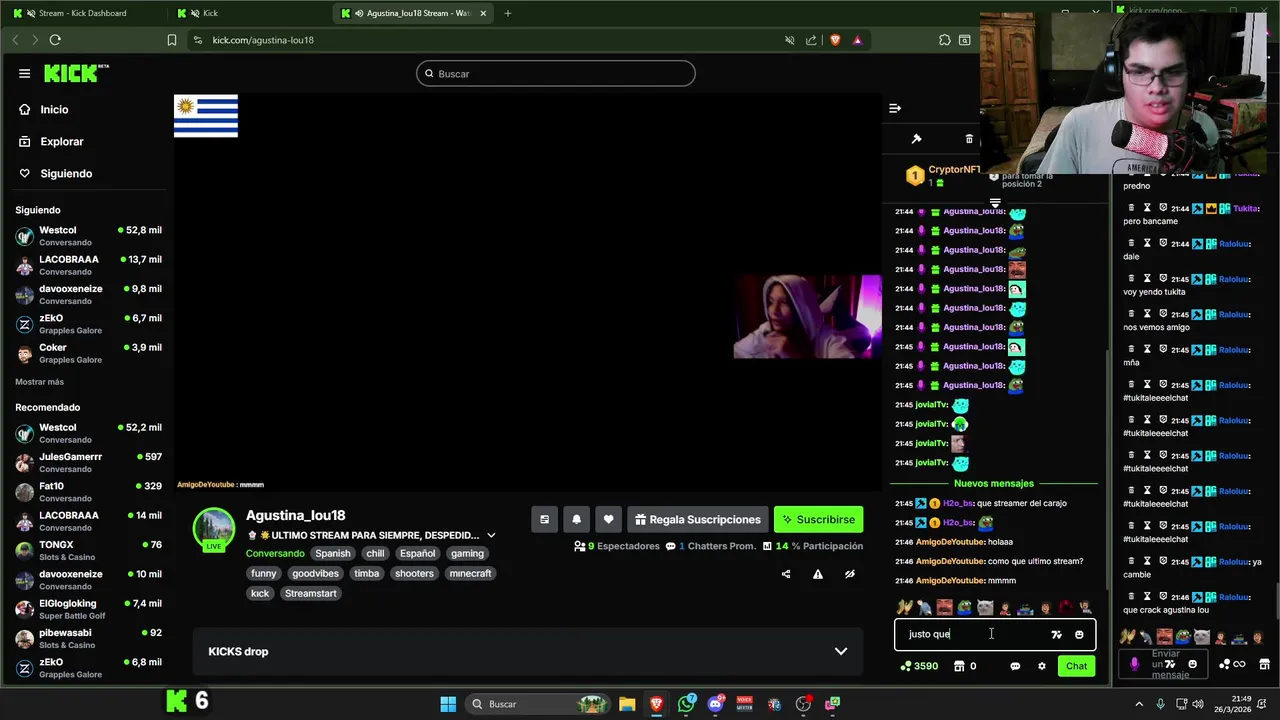The width and height of the screenshot is (1280, 720).
Task: Click Regala Suscripciones button
Action: point(697,519)
